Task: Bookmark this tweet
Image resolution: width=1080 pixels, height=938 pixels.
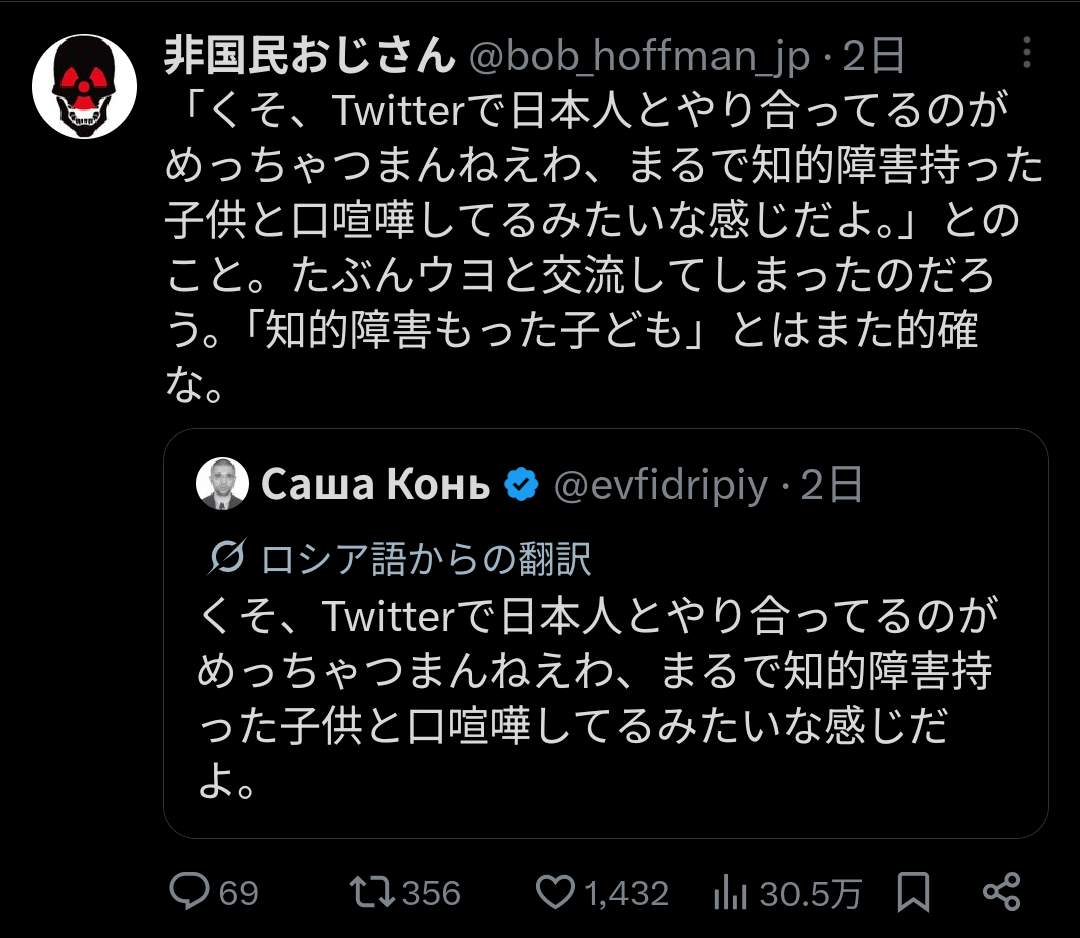Action: click(912, 891)
